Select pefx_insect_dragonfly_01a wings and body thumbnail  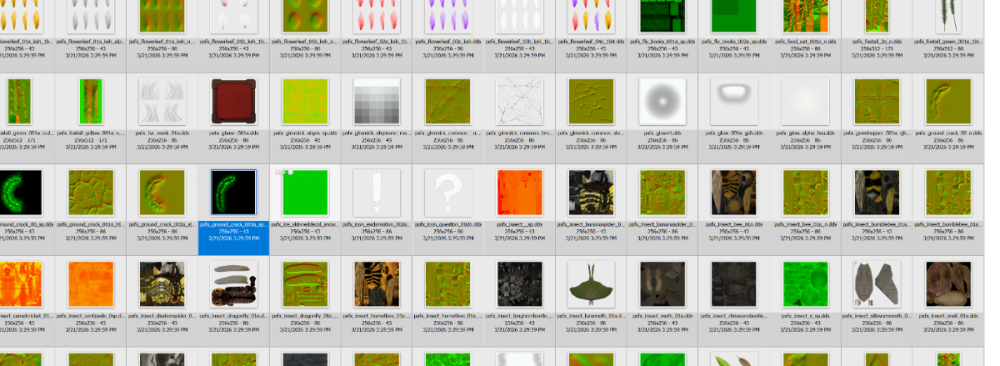tap(233, 284)
